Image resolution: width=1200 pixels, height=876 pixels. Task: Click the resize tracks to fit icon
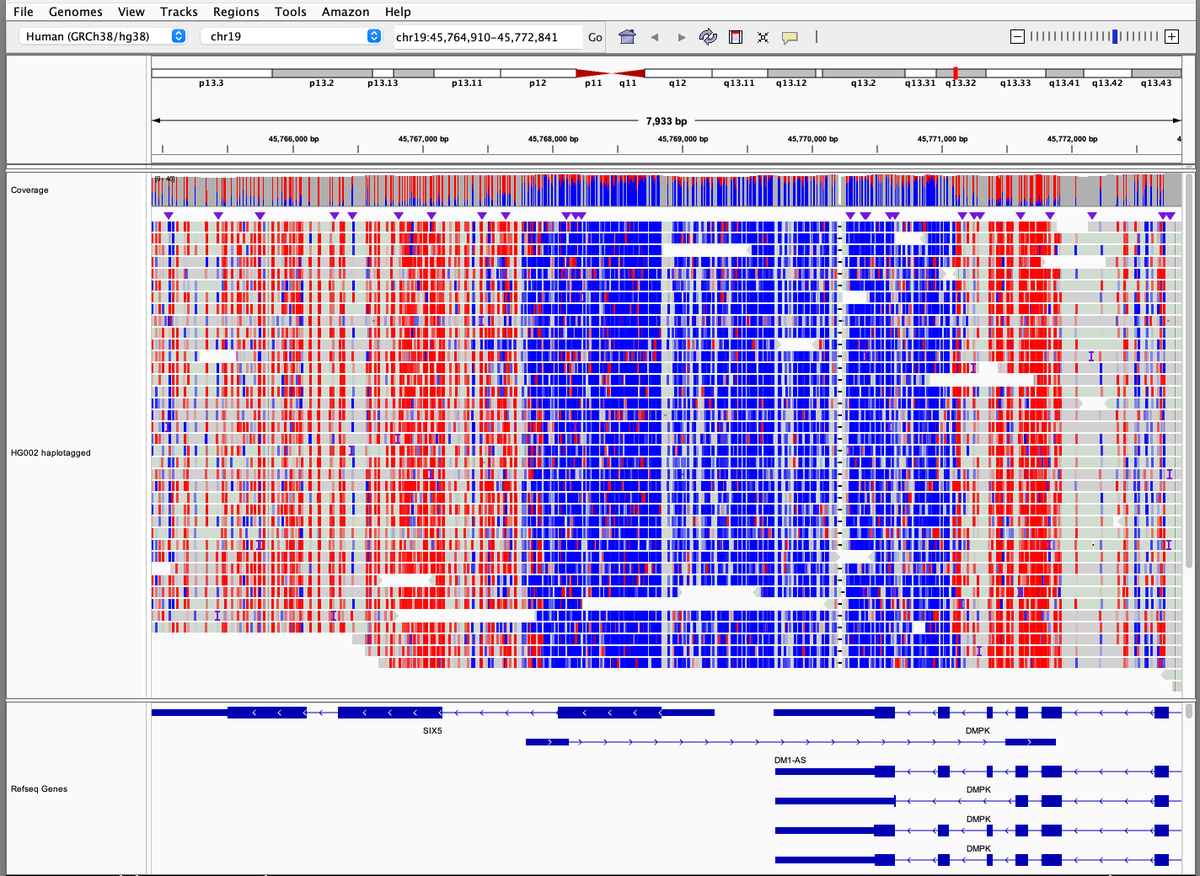point(763,37)
